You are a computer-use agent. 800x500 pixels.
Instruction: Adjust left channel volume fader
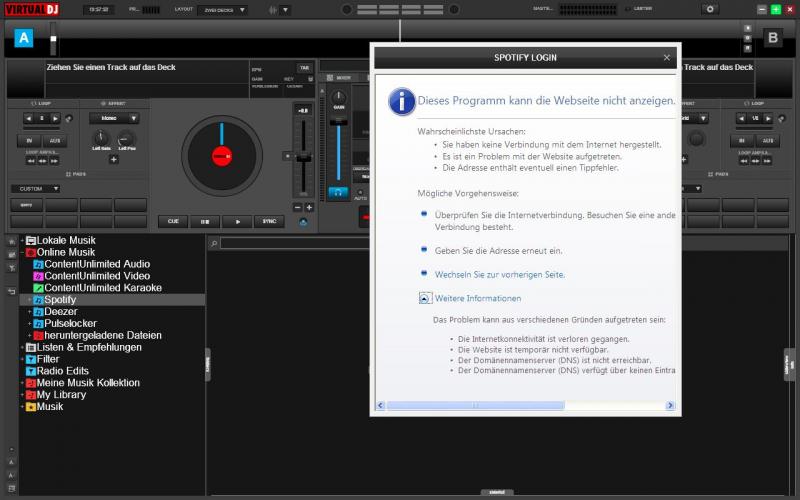click(x=338, y=121)
